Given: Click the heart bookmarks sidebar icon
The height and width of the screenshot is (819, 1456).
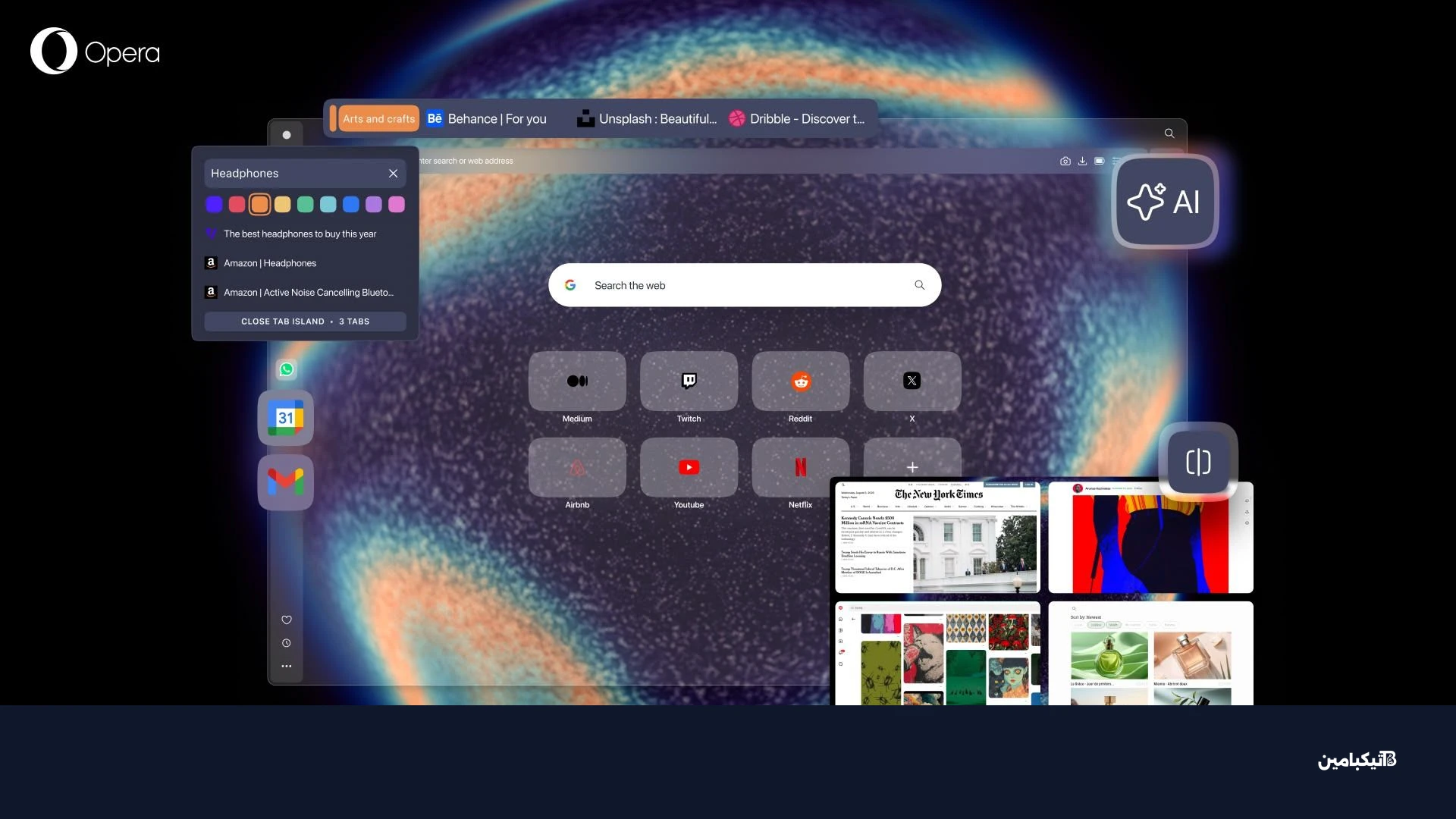Looking at the screenshot, I should (287, 620).
